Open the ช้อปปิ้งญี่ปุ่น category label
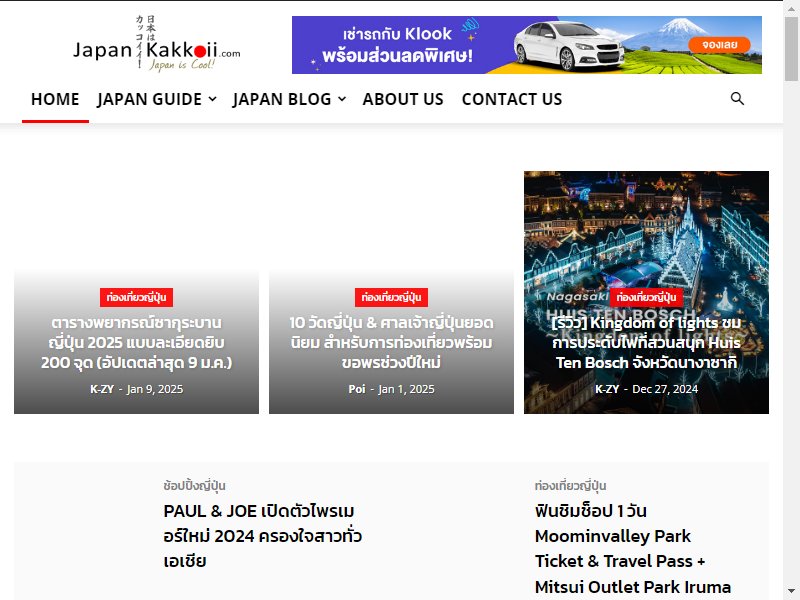 click(194, 486)
